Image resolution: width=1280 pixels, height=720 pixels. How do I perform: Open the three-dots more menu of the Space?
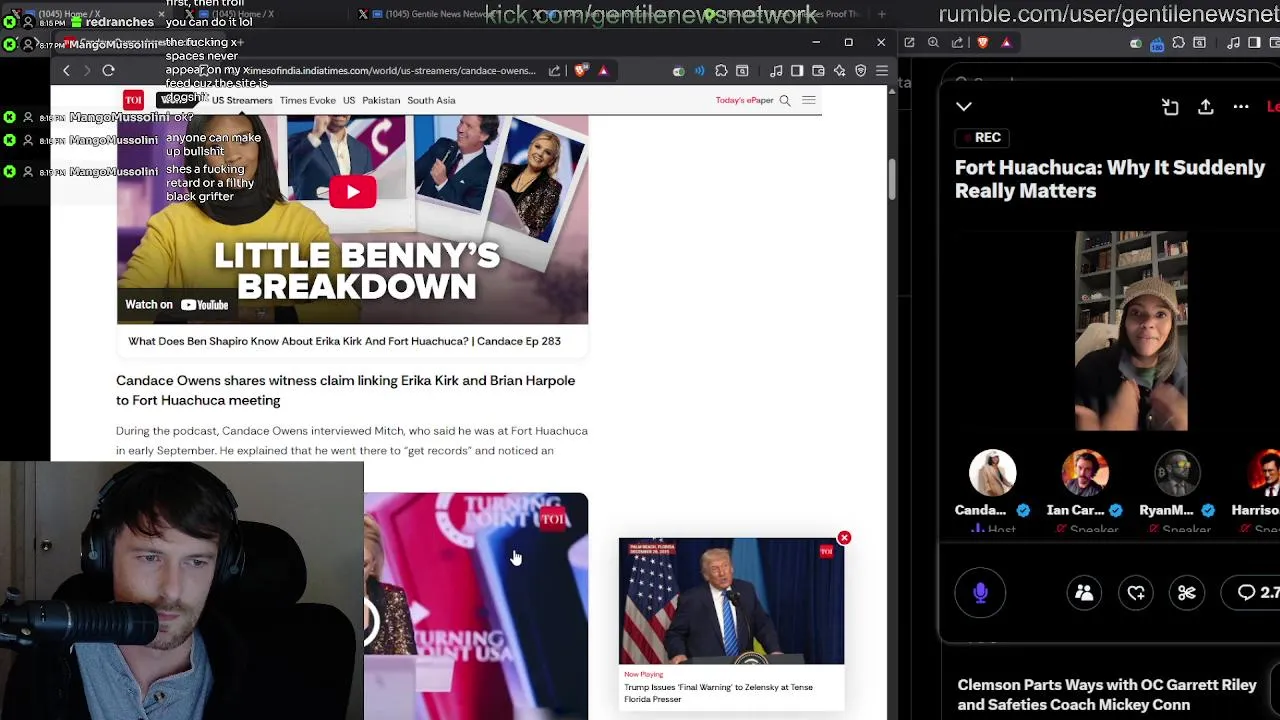point(1241,107)
